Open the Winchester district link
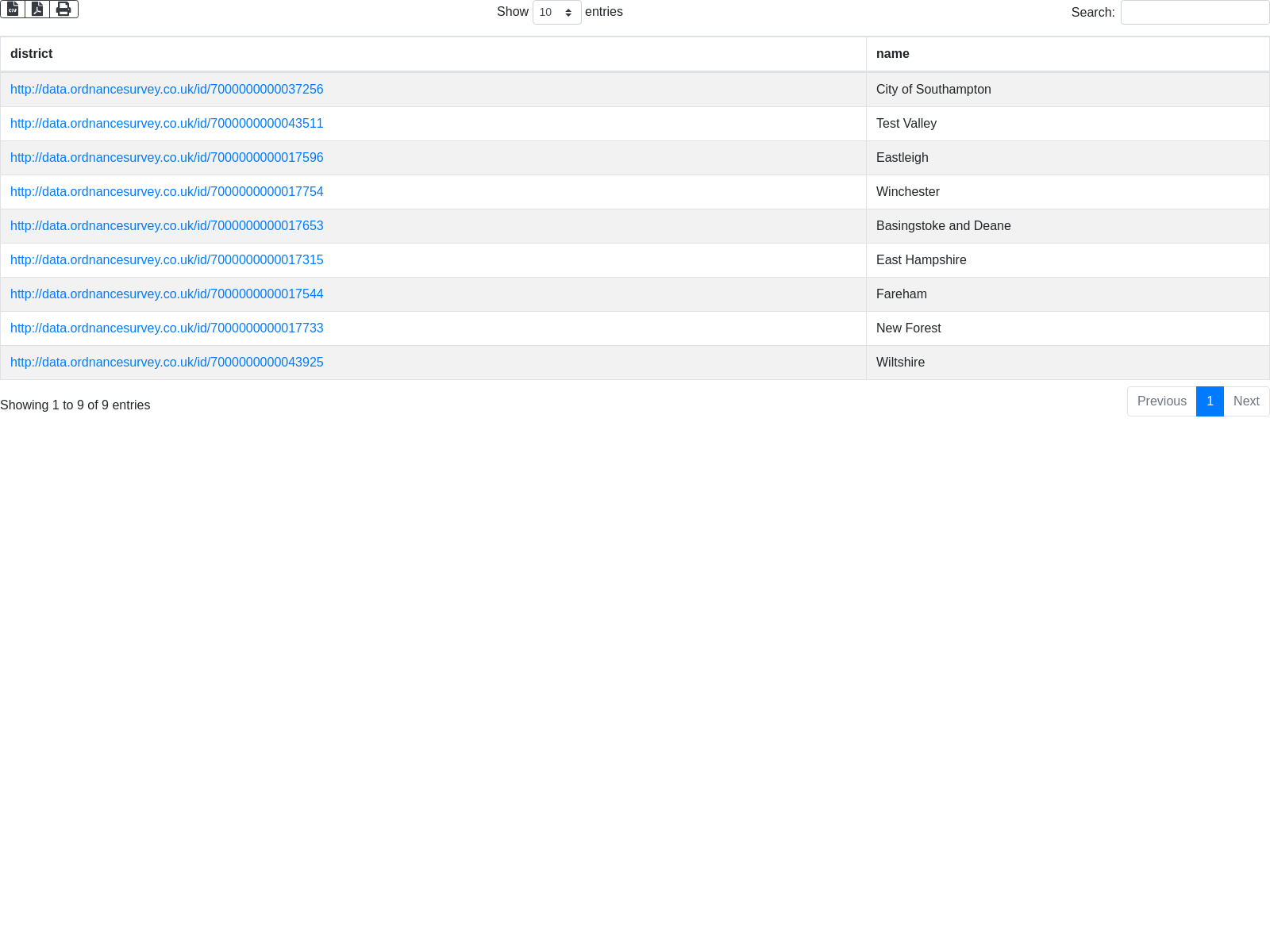Screen dimensions: 1270x952 (167, 192)
